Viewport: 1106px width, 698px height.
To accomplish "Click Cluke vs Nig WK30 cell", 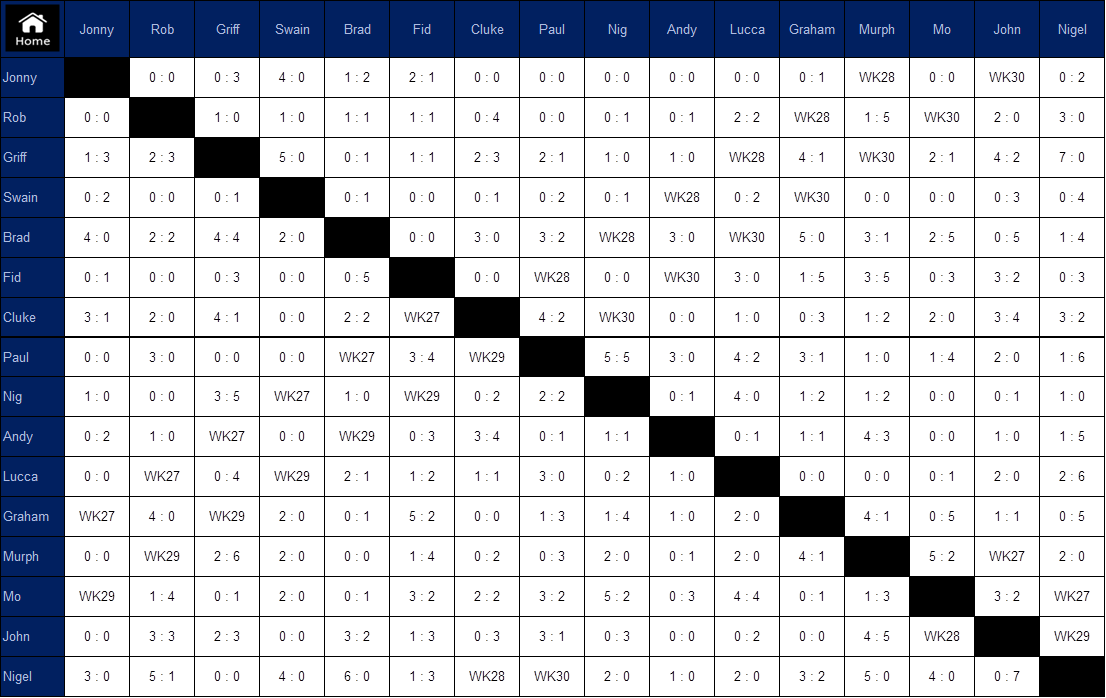I will coord(616,317).
